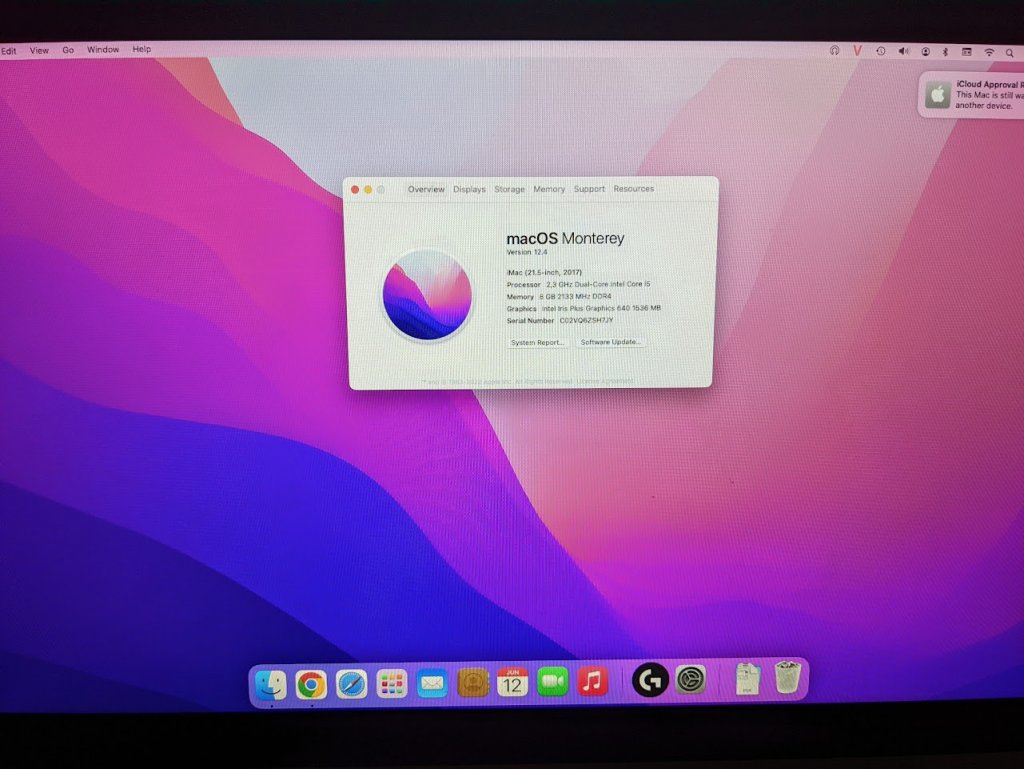Click the user account icon in the menu bar
This screenshot has height=769, width=1024.
(x=925, y=52)
